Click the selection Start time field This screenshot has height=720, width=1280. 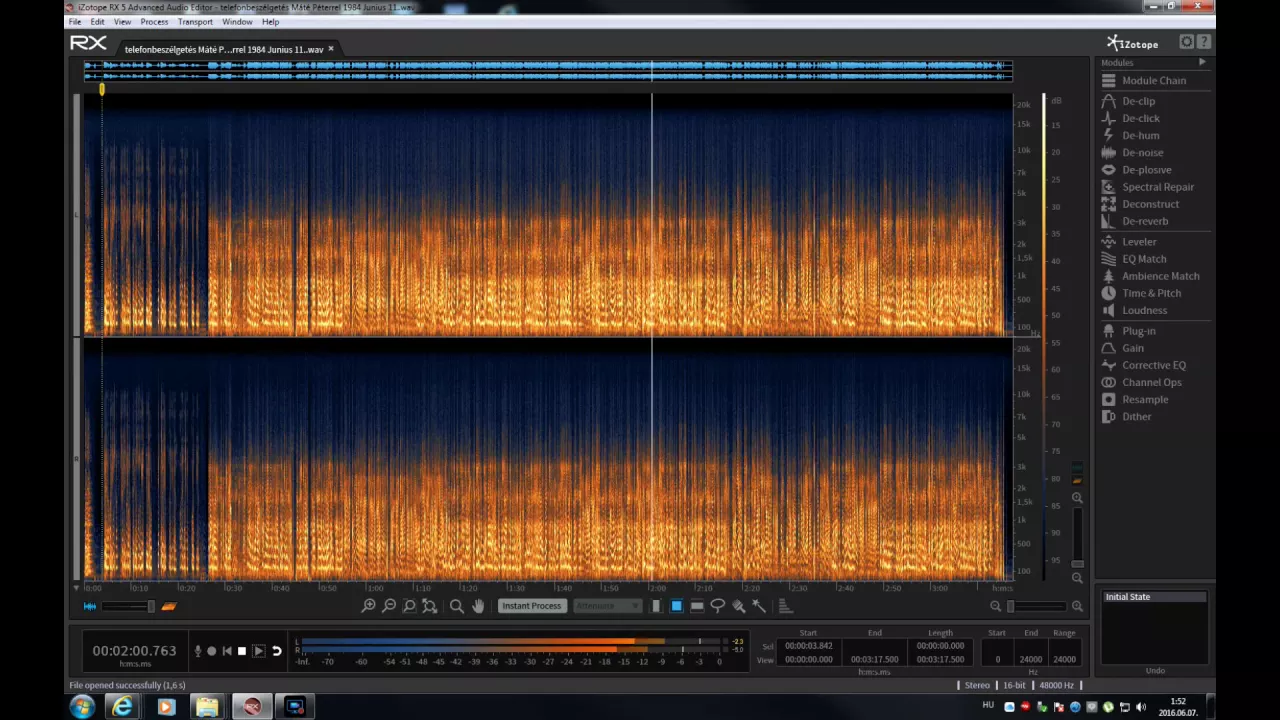[808, 646]
